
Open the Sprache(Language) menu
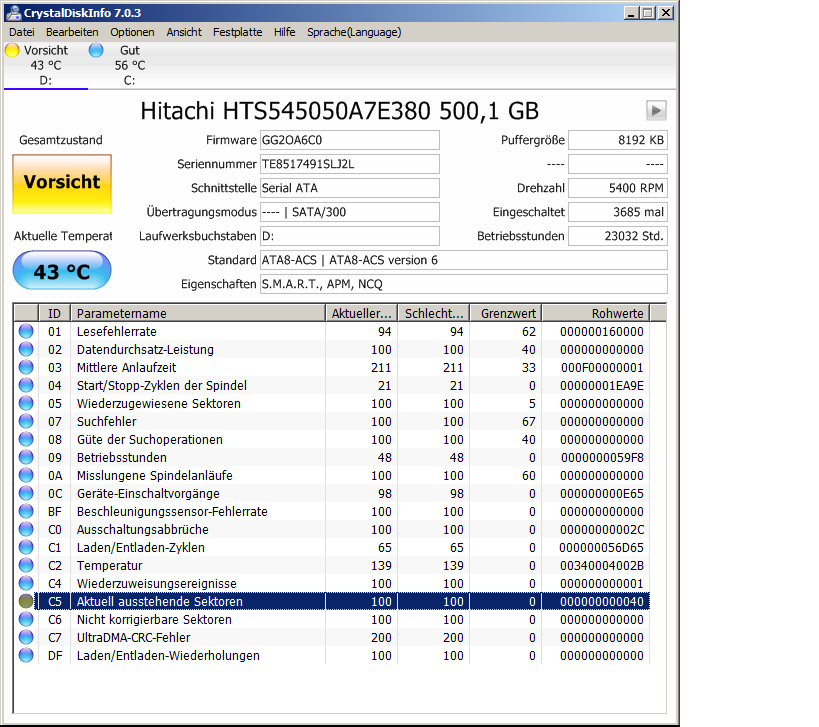point(354,32)
